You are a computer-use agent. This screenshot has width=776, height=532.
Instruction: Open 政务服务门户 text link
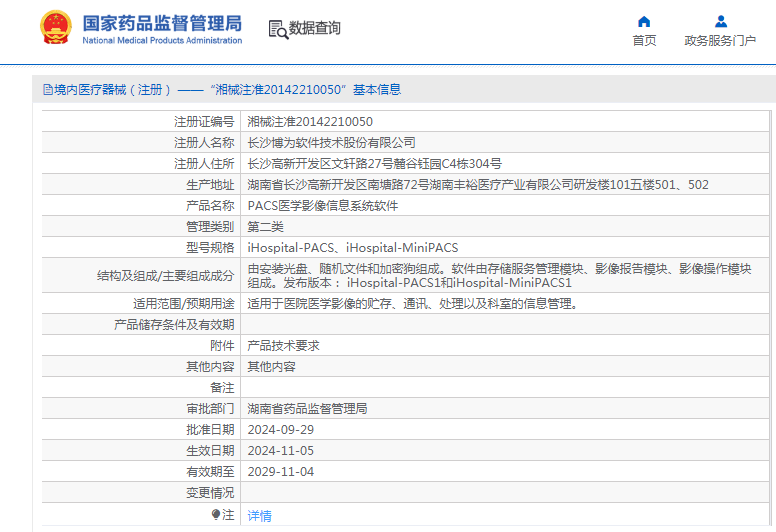click(x=720, y=41)
